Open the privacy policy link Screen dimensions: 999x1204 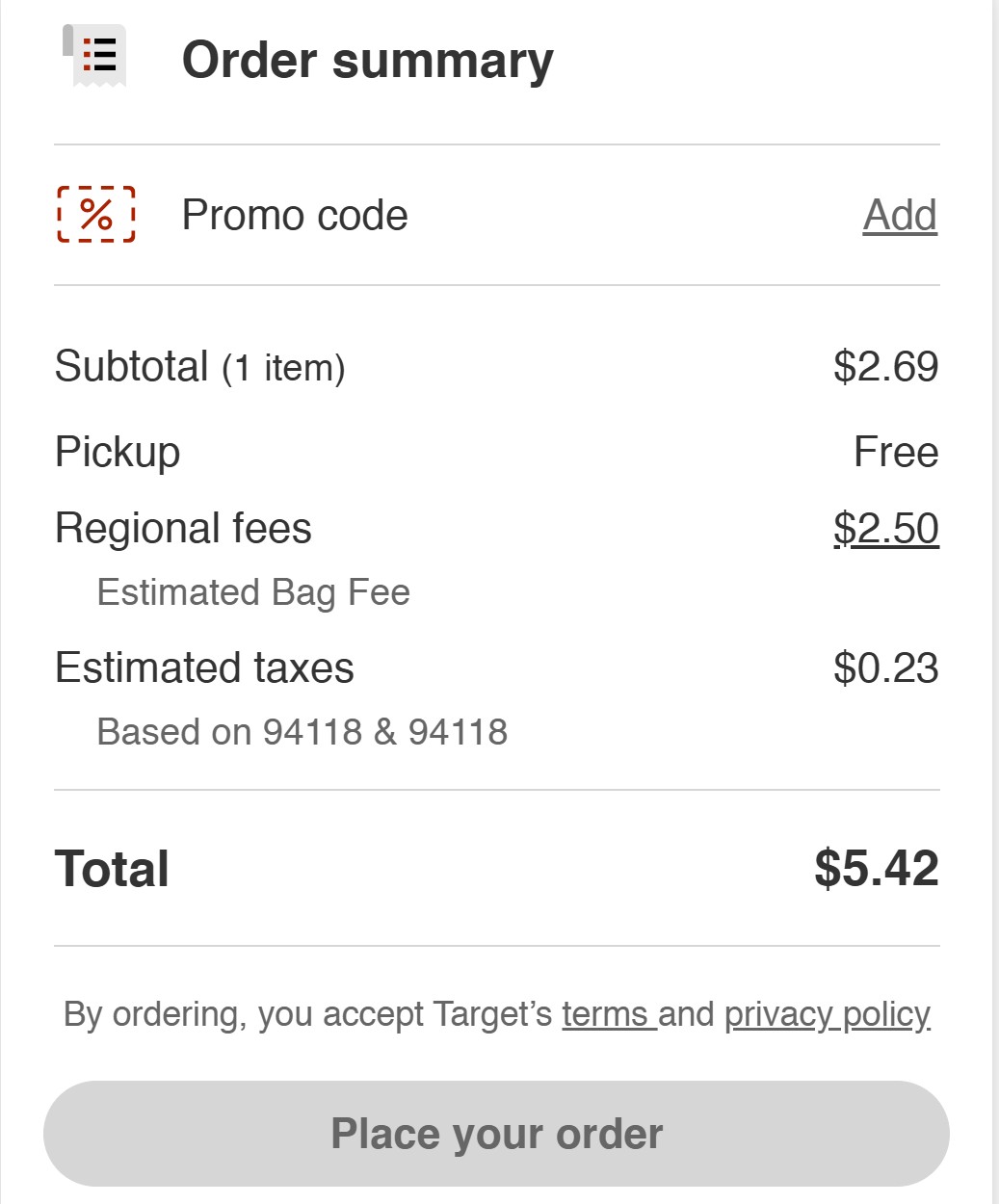[x=827, y=1014]
